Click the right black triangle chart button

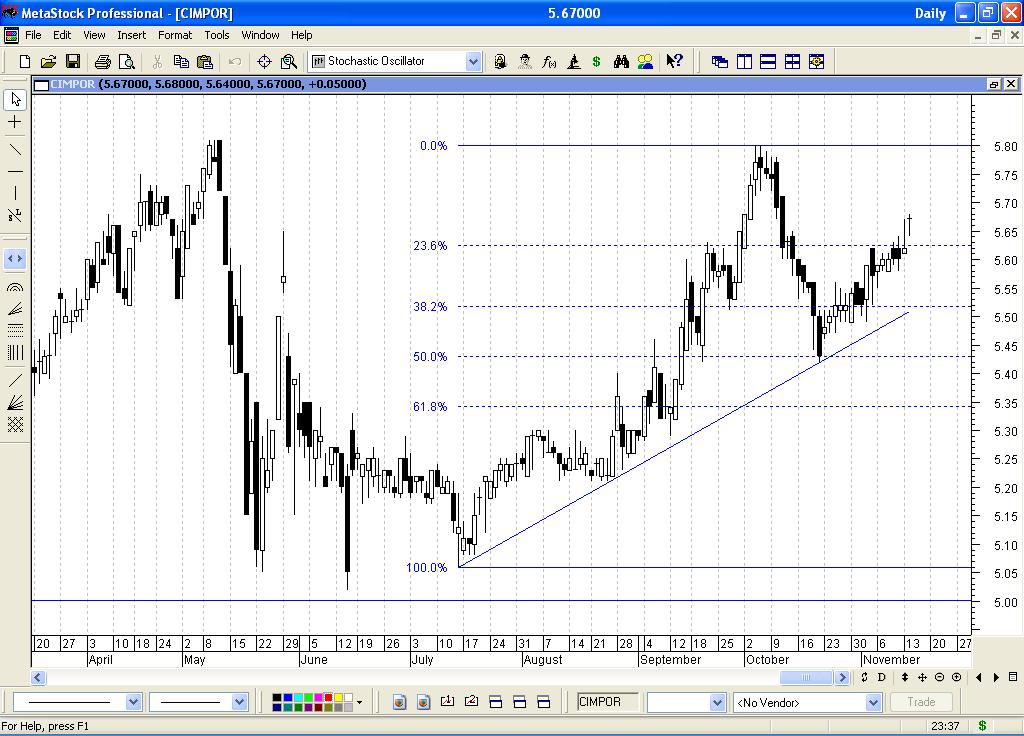[996, 677]
